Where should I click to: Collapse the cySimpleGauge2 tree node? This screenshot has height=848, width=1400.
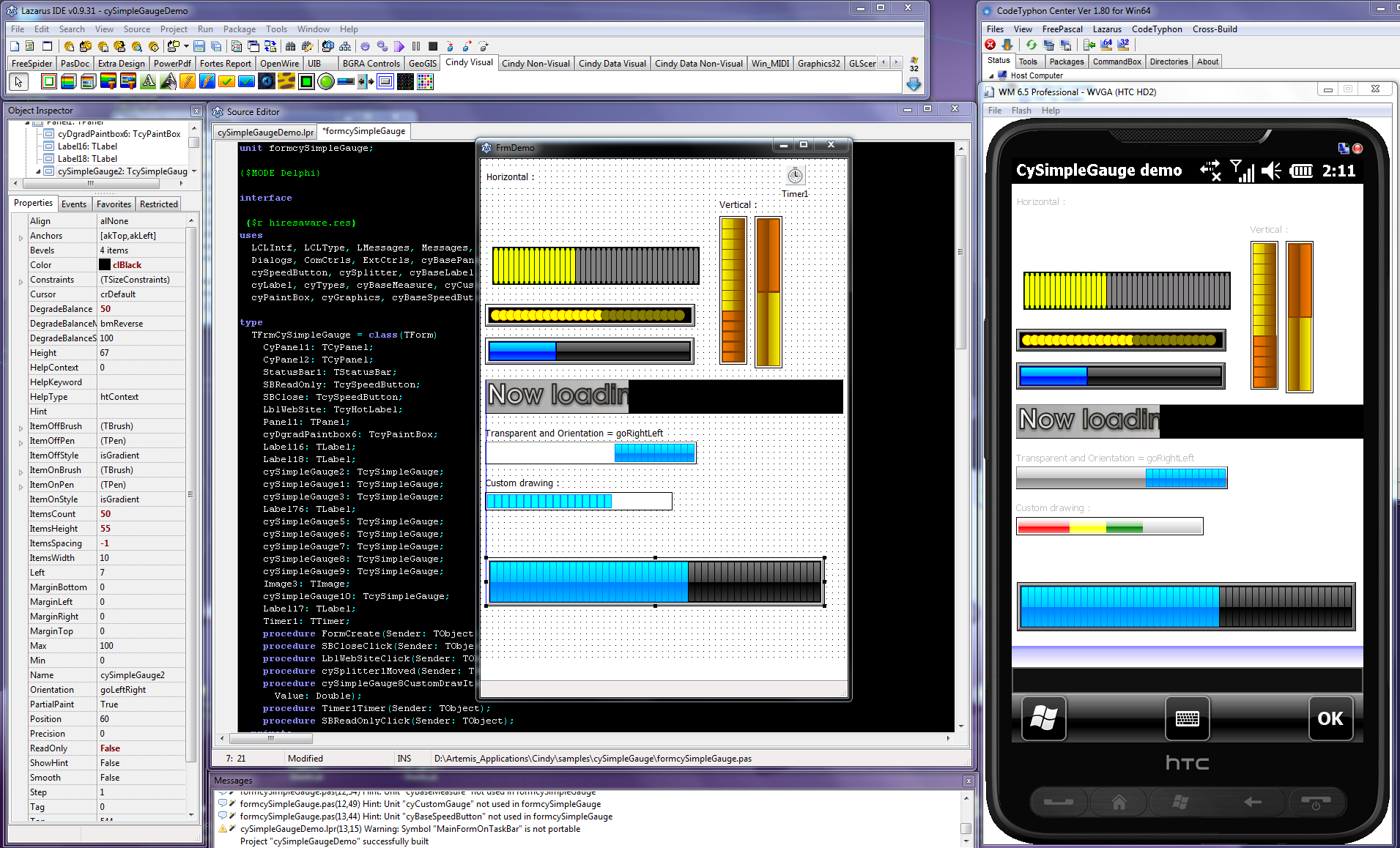point(38,171)
